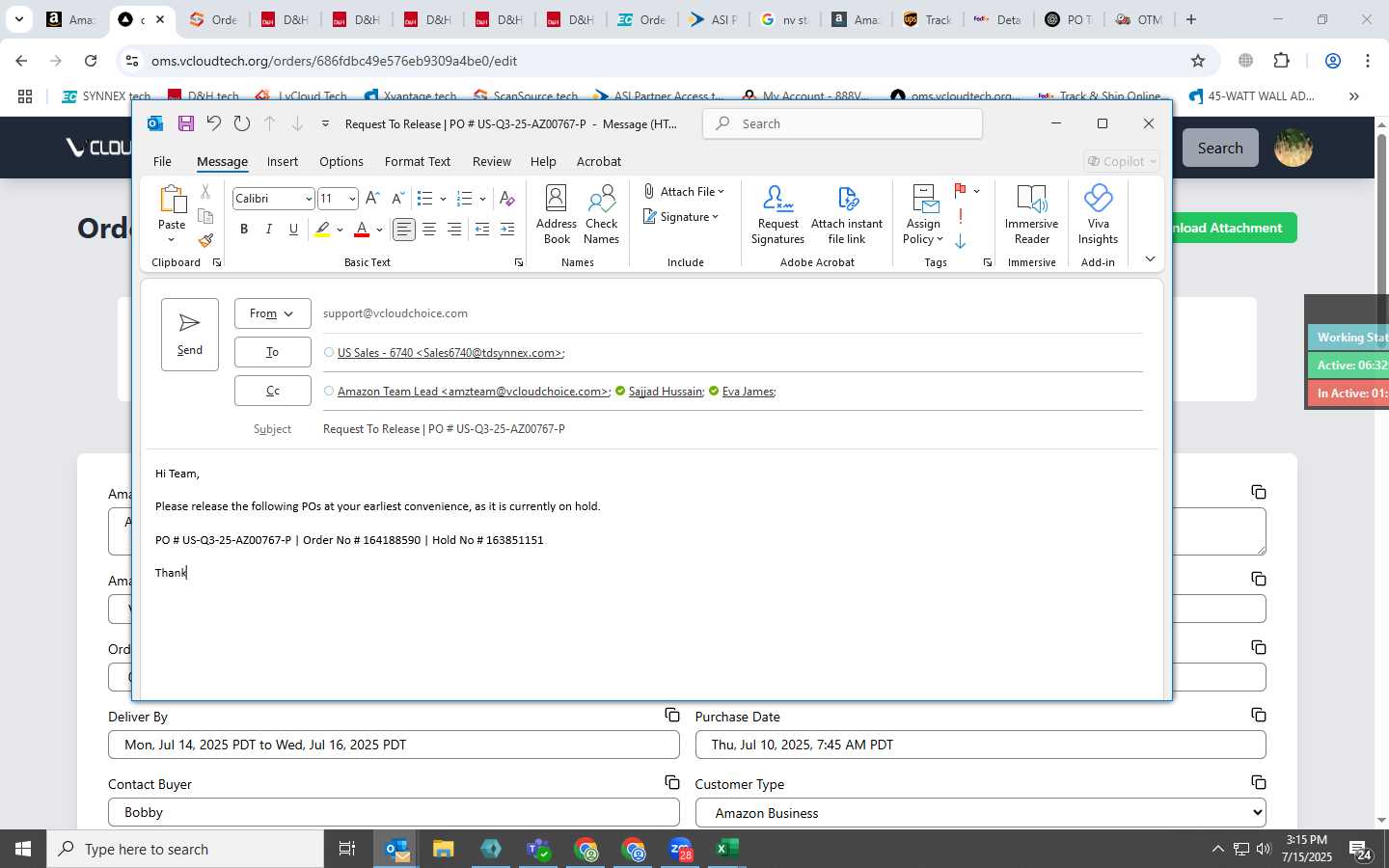Screen dimensions: 1389x868
Task: Open the Customer Type dropdown
Action: pos(980,813)
